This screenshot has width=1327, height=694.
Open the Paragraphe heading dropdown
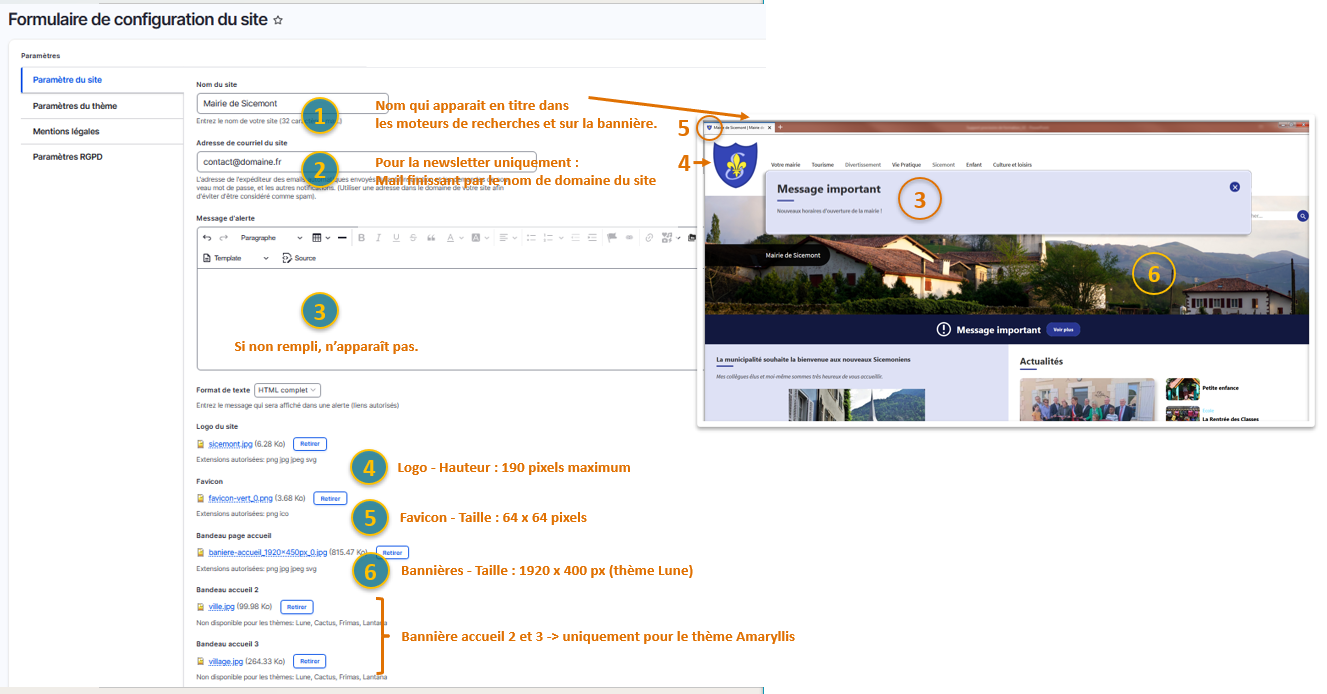[x=271, y=238]
